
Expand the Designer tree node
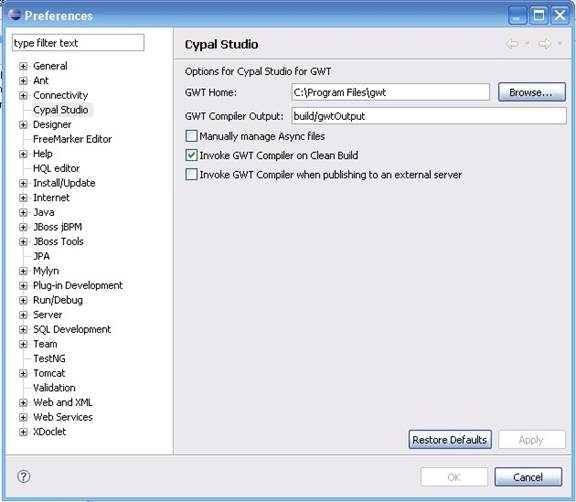23,125
